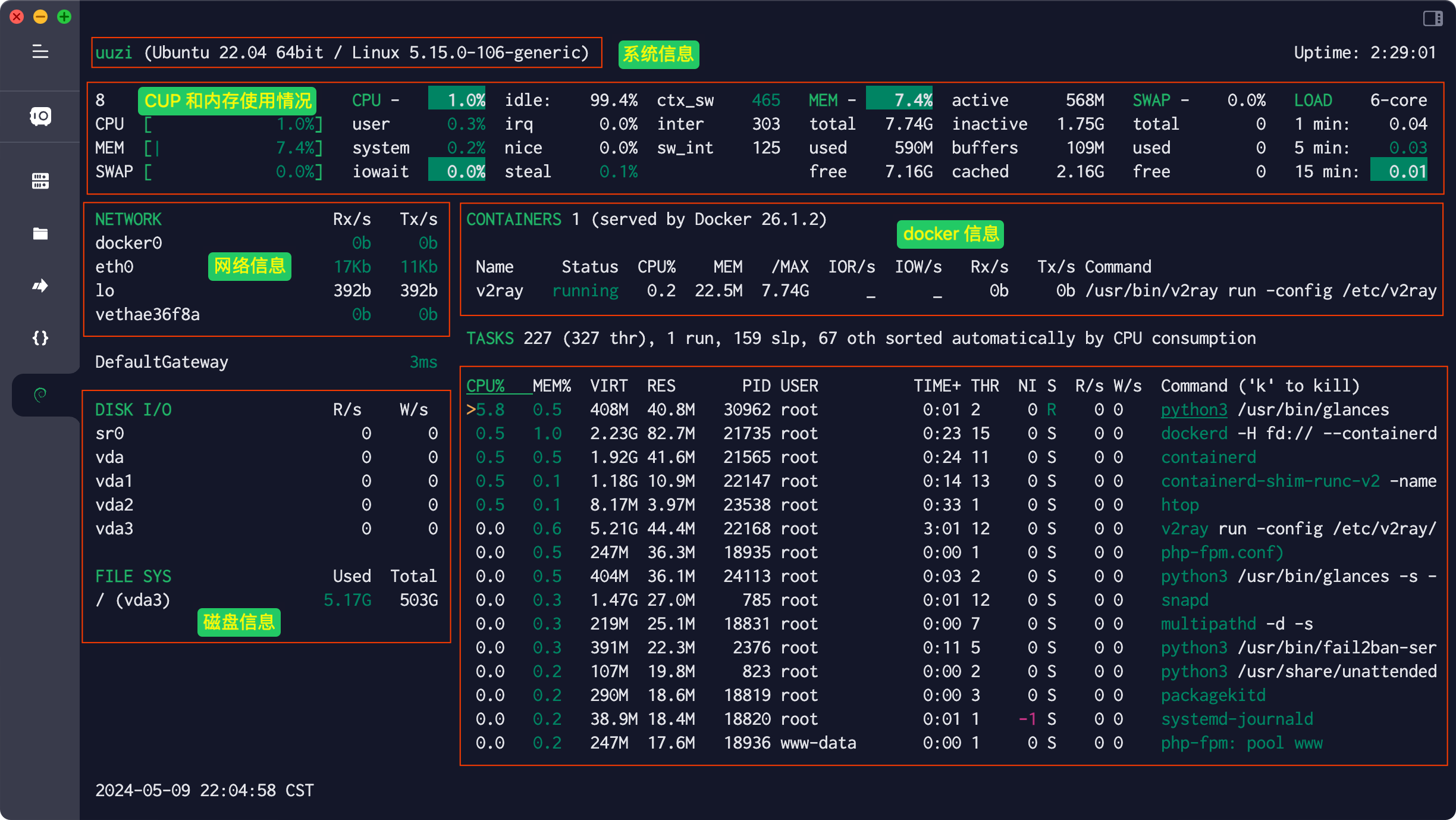Click the container status 'running'
1456x820 pixels.
(x=585, y=290)
